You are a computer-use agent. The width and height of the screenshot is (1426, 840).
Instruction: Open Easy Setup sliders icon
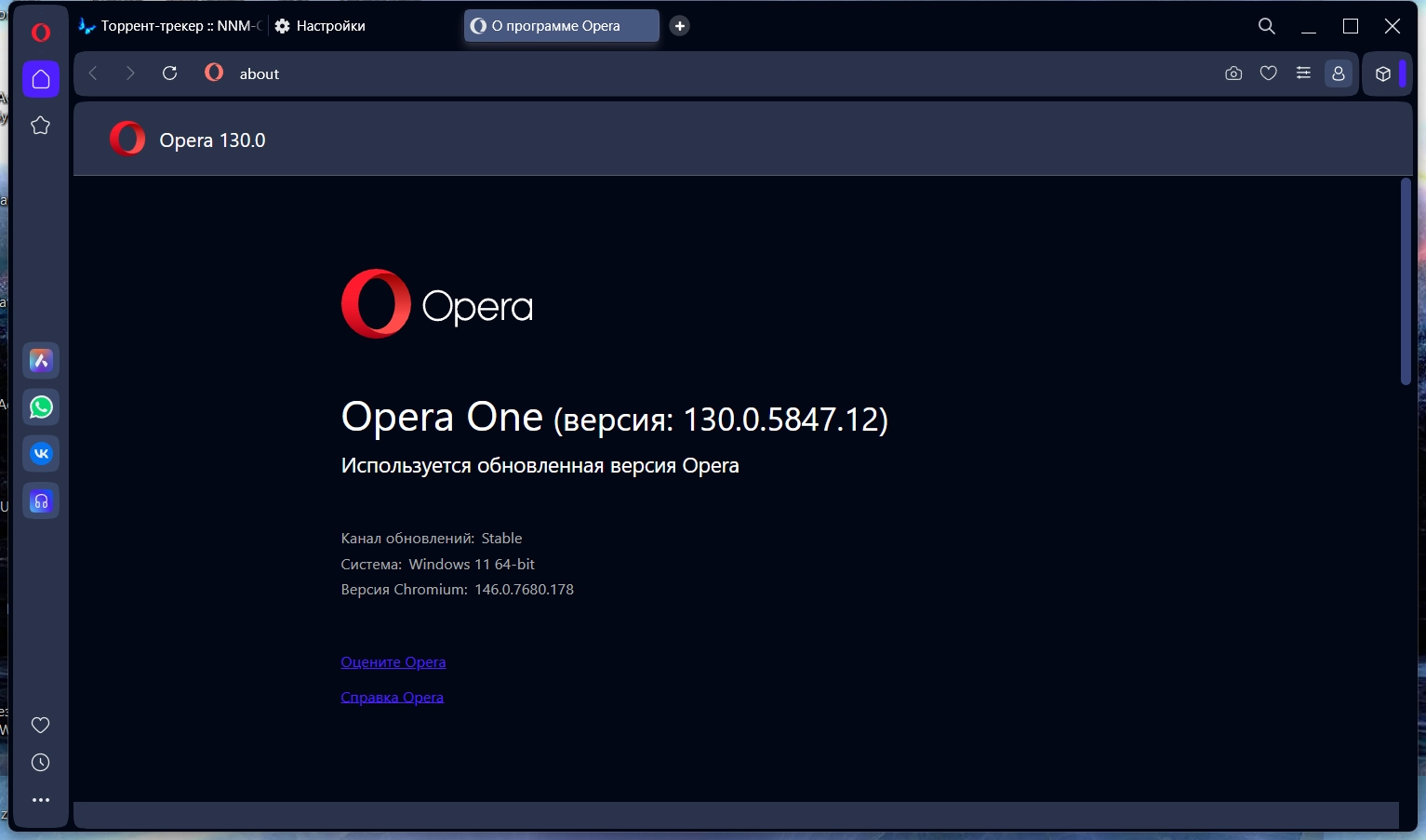coord(1303,73)
